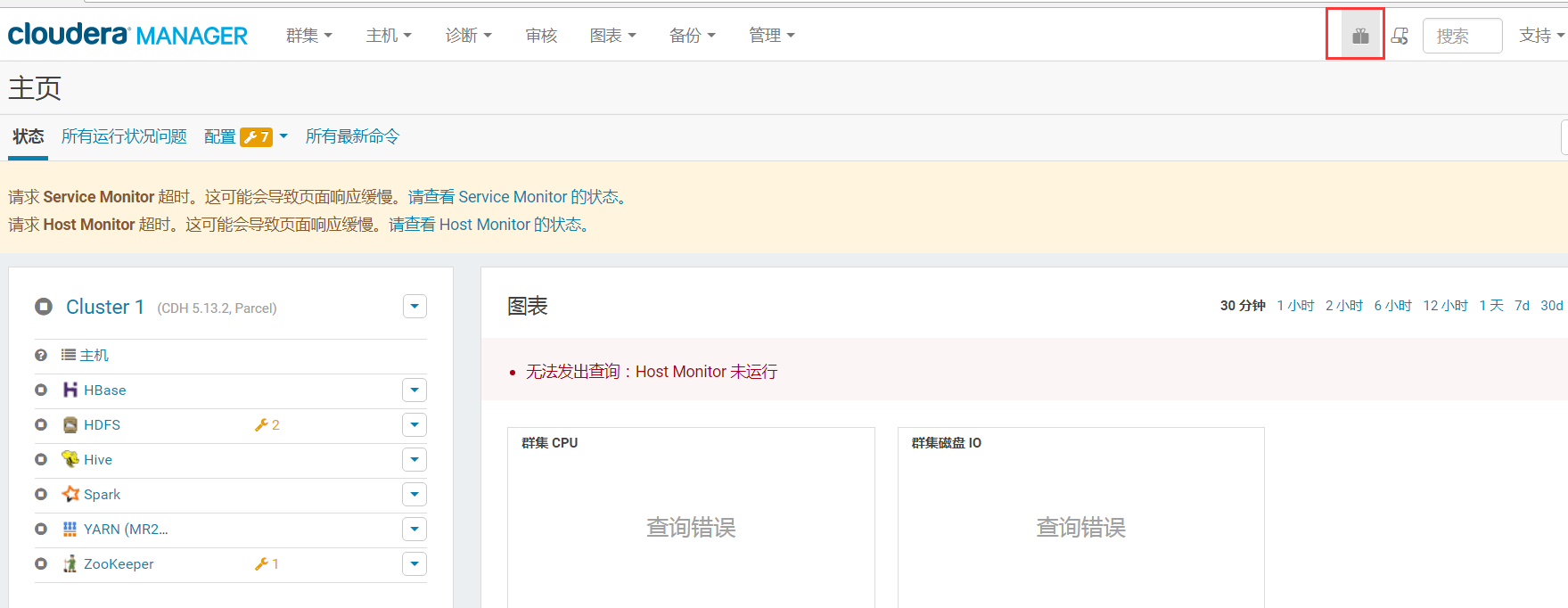
Task: Click the YARN service icon
Action: click(x=70, y=529)
